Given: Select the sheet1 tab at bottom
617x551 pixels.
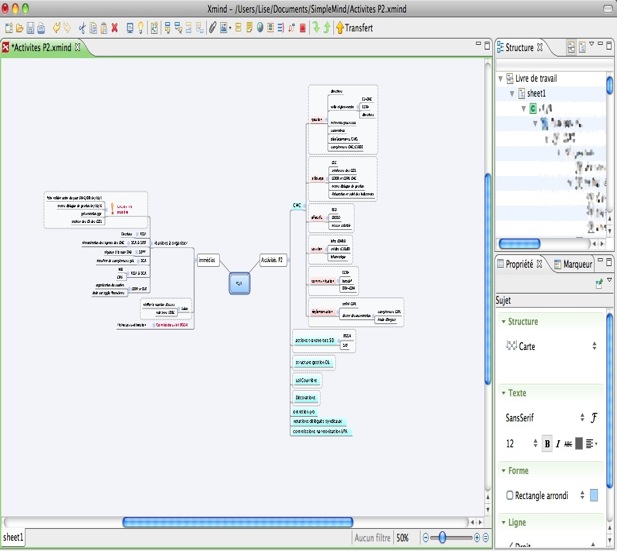Looking at the screenshot, I should [13, 538].
